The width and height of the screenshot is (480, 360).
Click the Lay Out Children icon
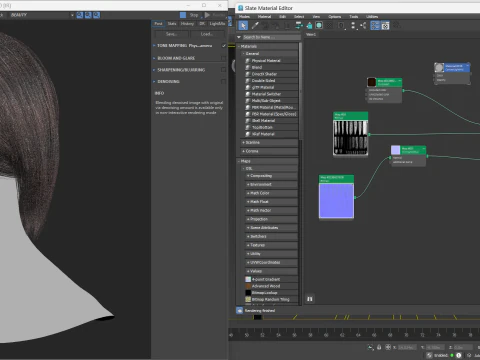tap(363, 26)
